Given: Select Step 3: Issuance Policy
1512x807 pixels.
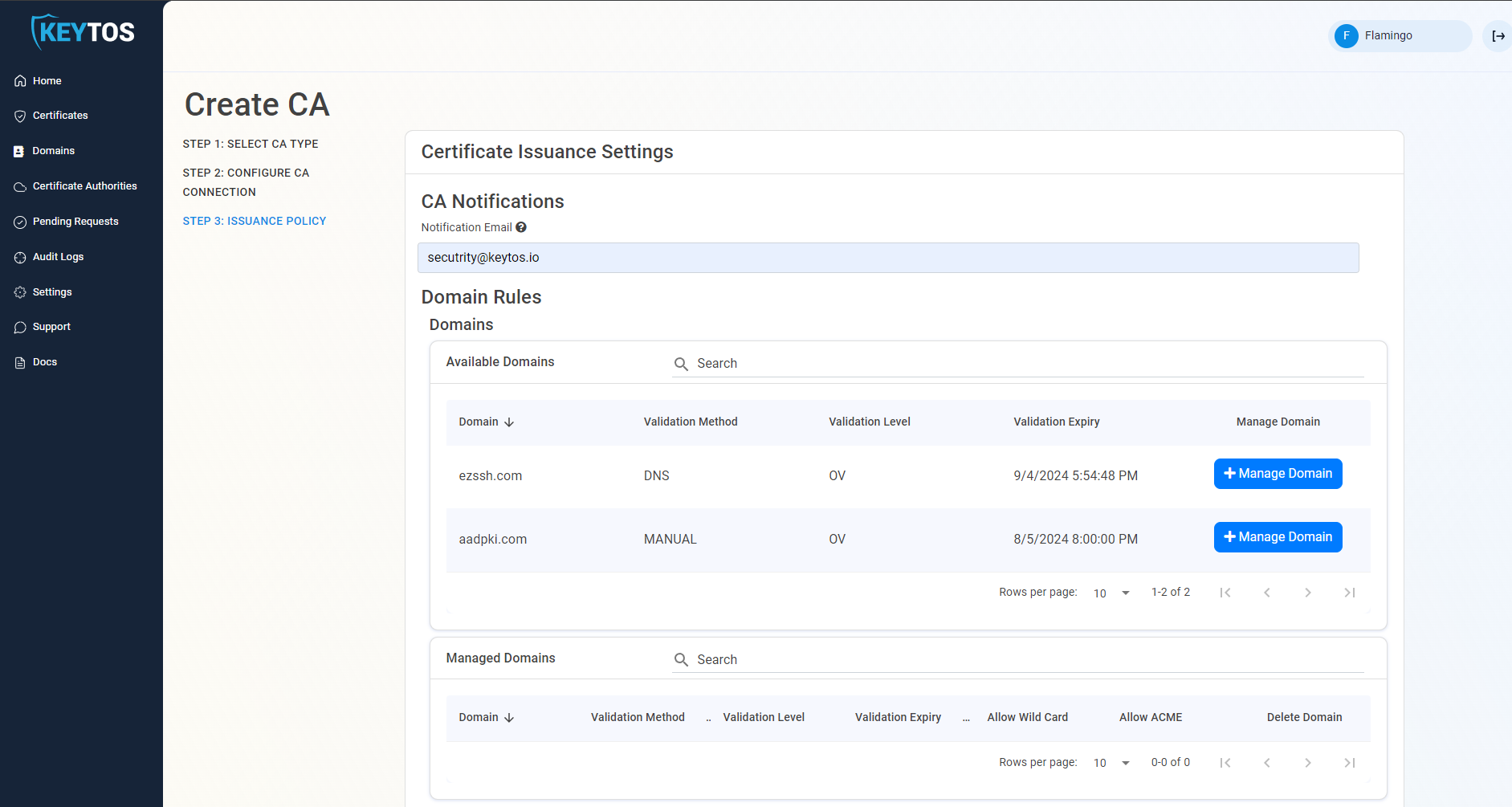Looking at the screenshot, I should [255, 221].
